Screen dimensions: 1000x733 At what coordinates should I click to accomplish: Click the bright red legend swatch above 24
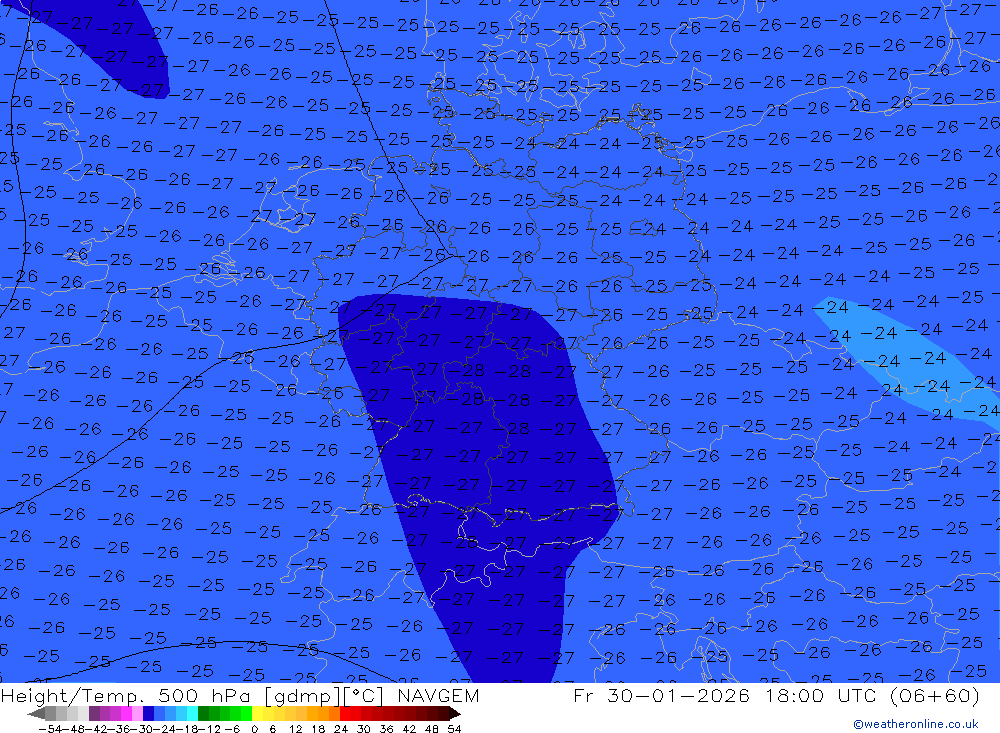click(x=345, y=713)
